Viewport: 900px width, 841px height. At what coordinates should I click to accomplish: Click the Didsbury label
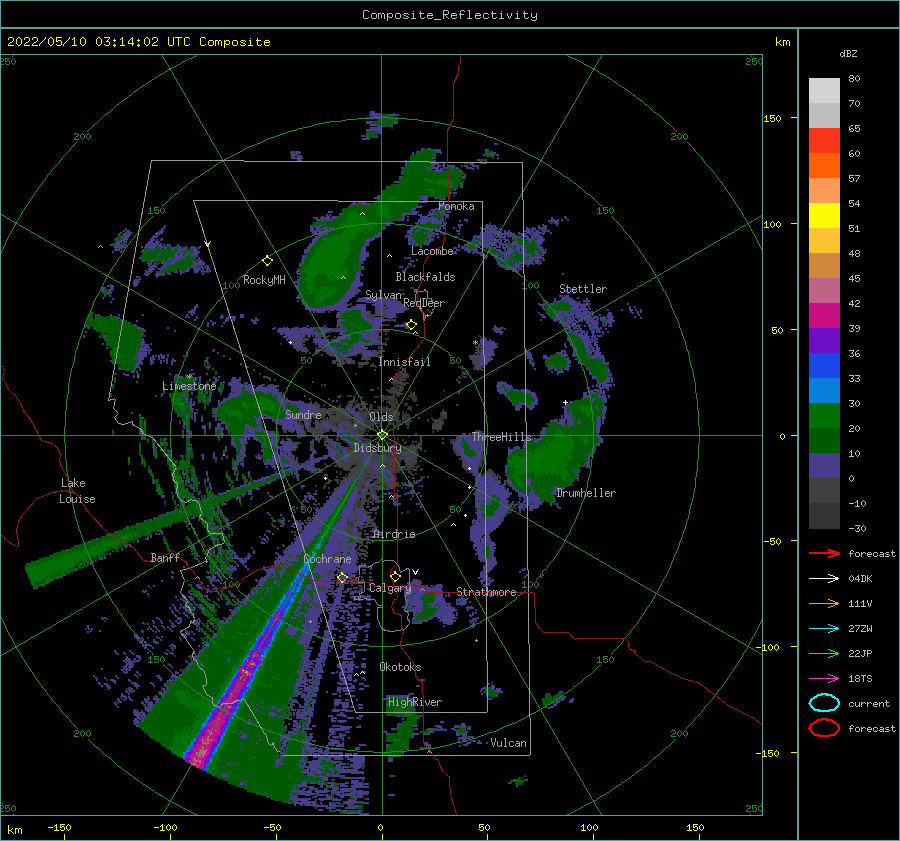click(x=378, y=448)
